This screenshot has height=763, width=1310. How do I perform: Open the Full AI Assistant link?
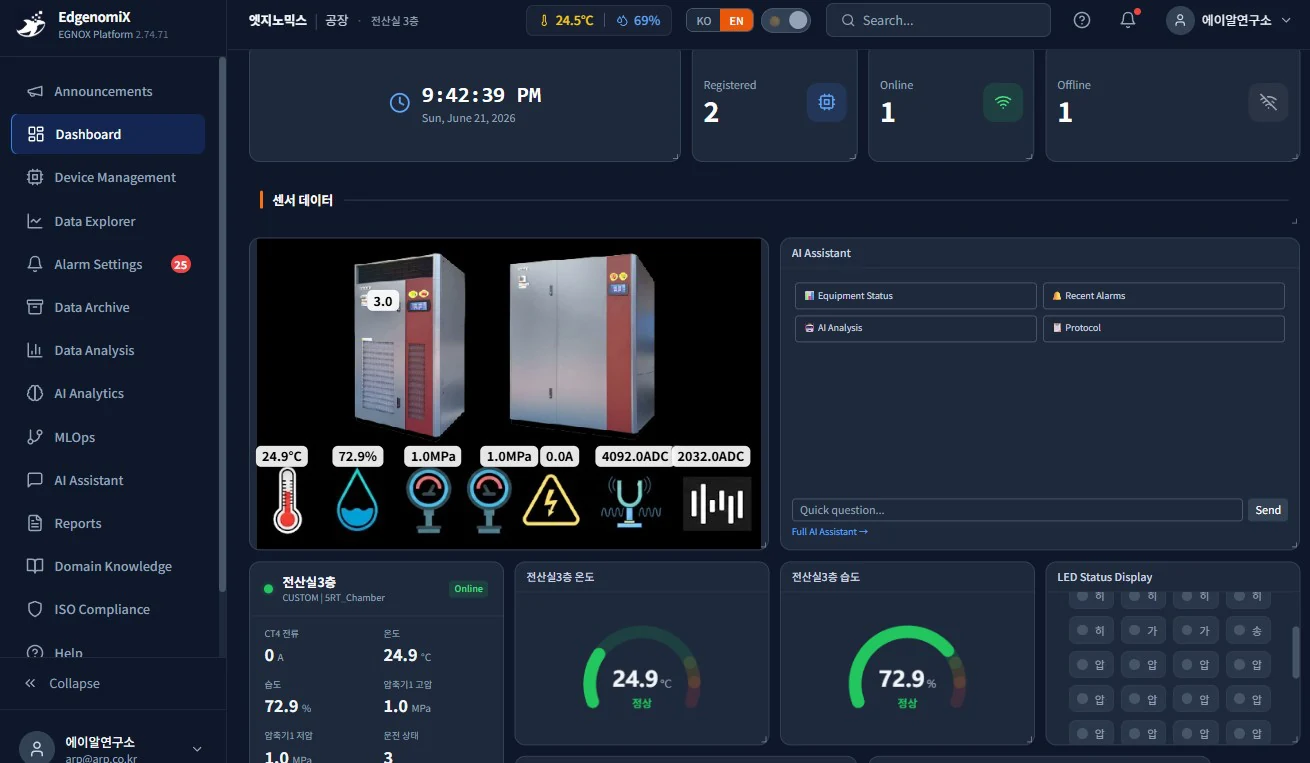[x=829, y=532]
